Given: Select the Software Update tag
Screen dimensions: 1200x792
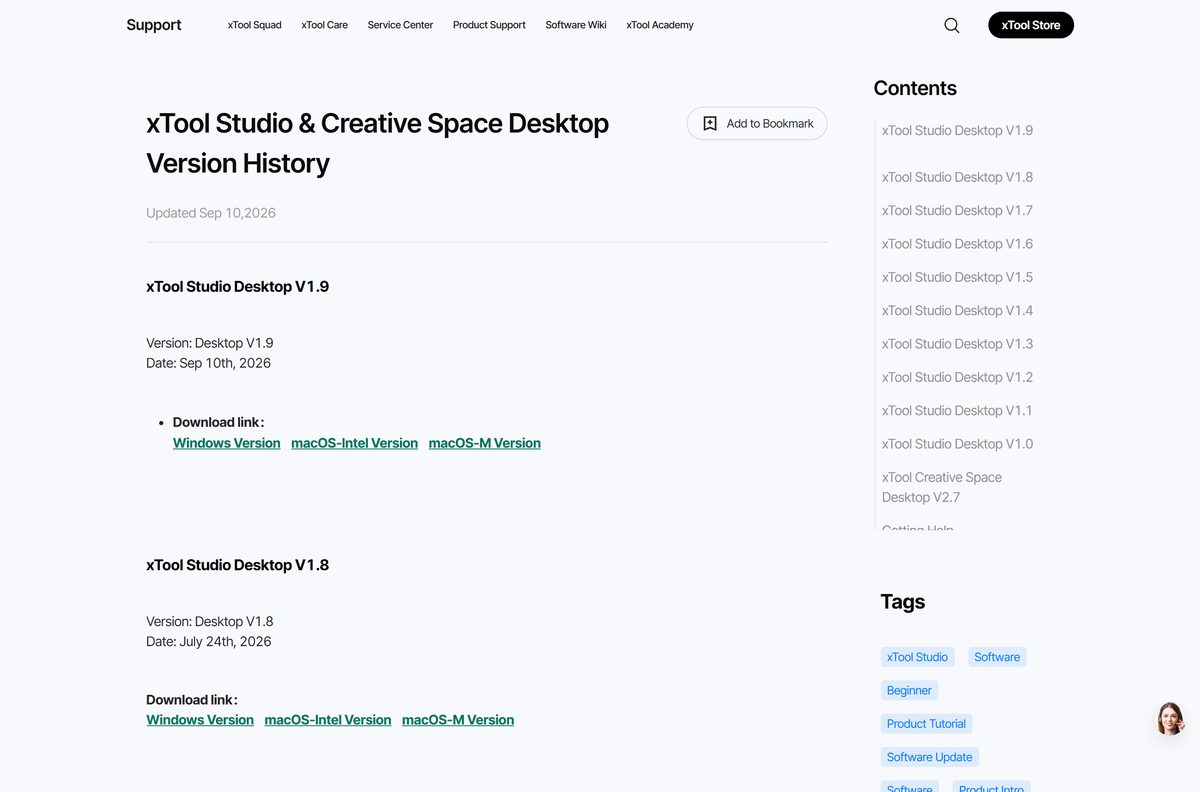Looking at the screenshot, I should [929, 757].
